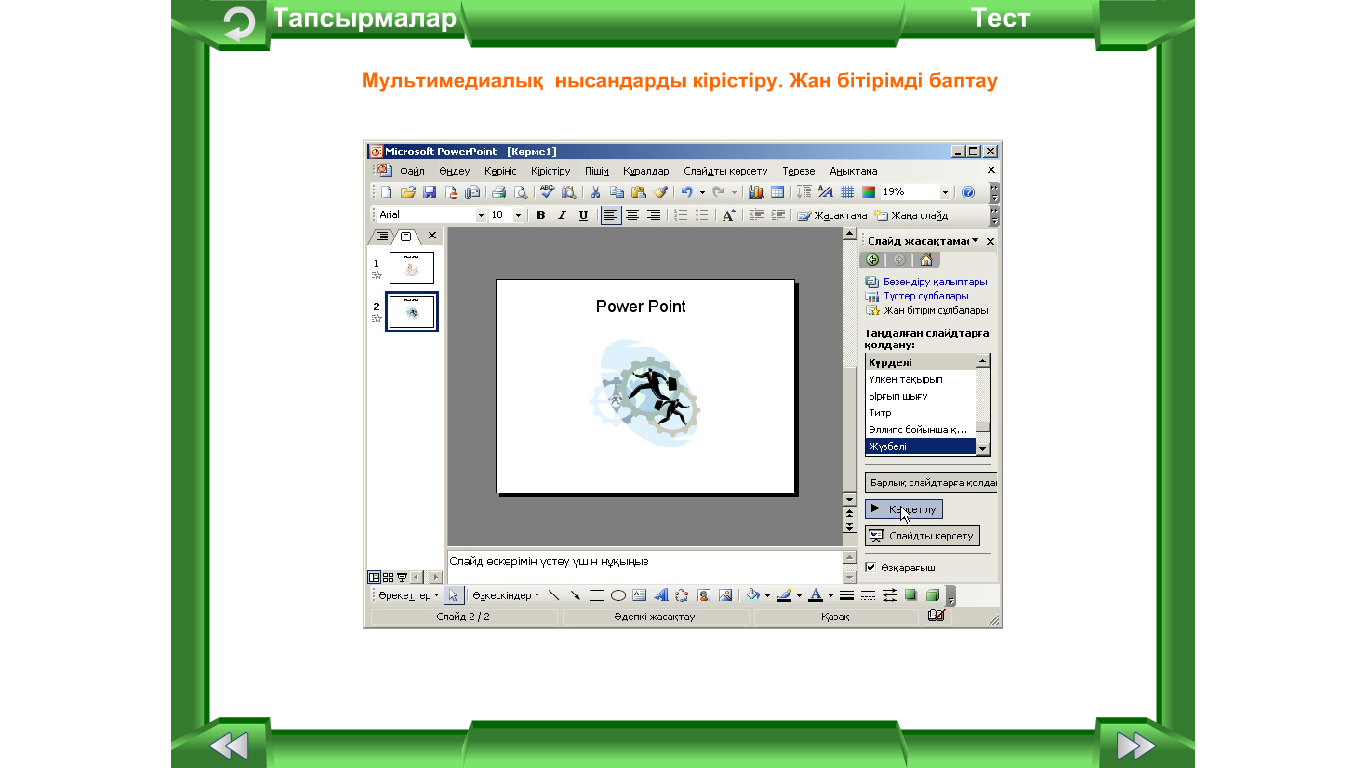Open the Безендіру қалыптары link
This screenshot has height=768, width=1366.
[935, 282]
